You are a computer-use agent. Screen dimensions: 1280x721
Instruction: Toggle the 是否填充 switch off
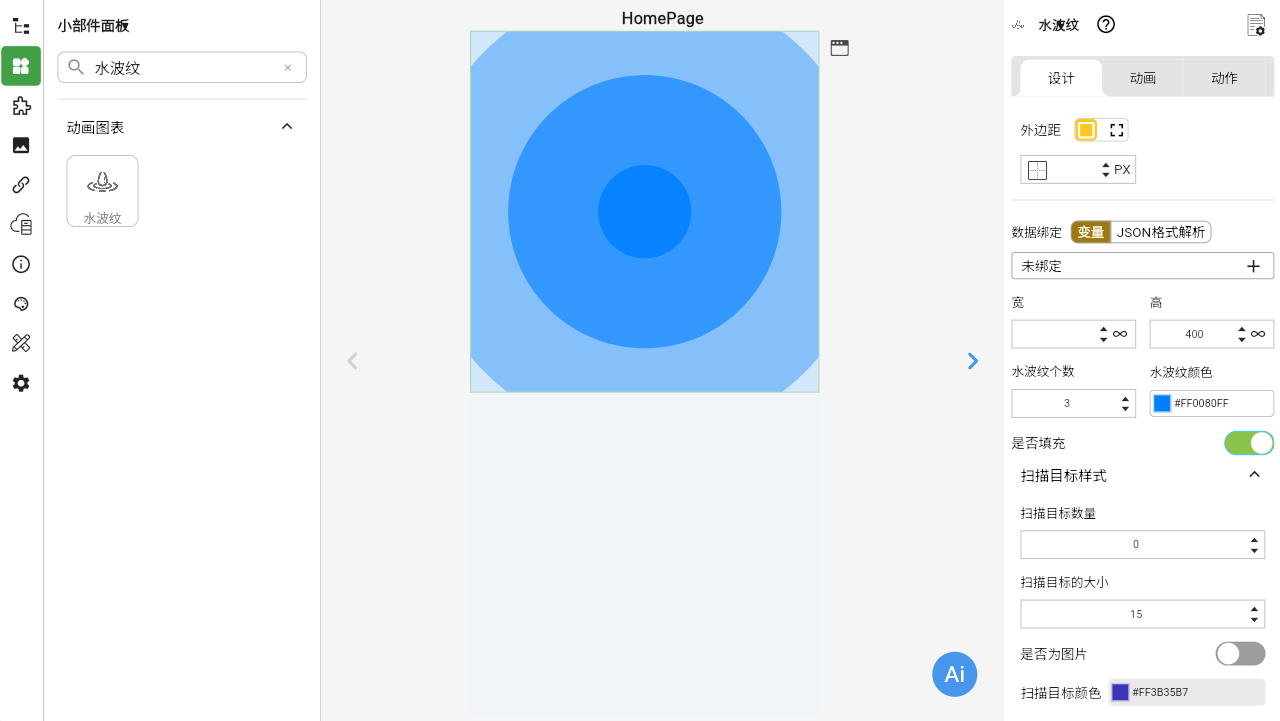point(1249,443)
